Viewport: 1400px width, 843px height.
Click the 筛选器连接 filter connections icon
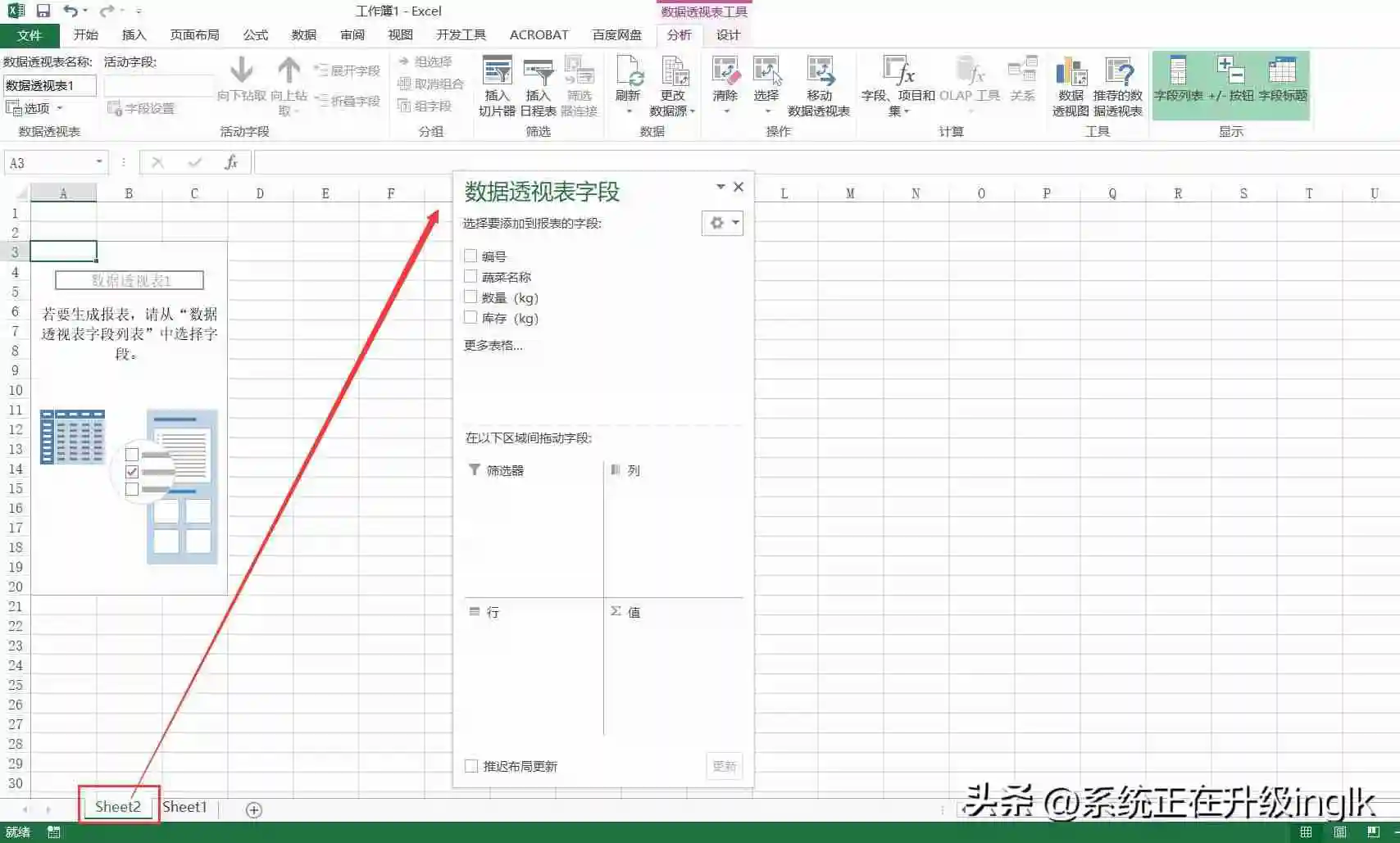pos(580,86)
